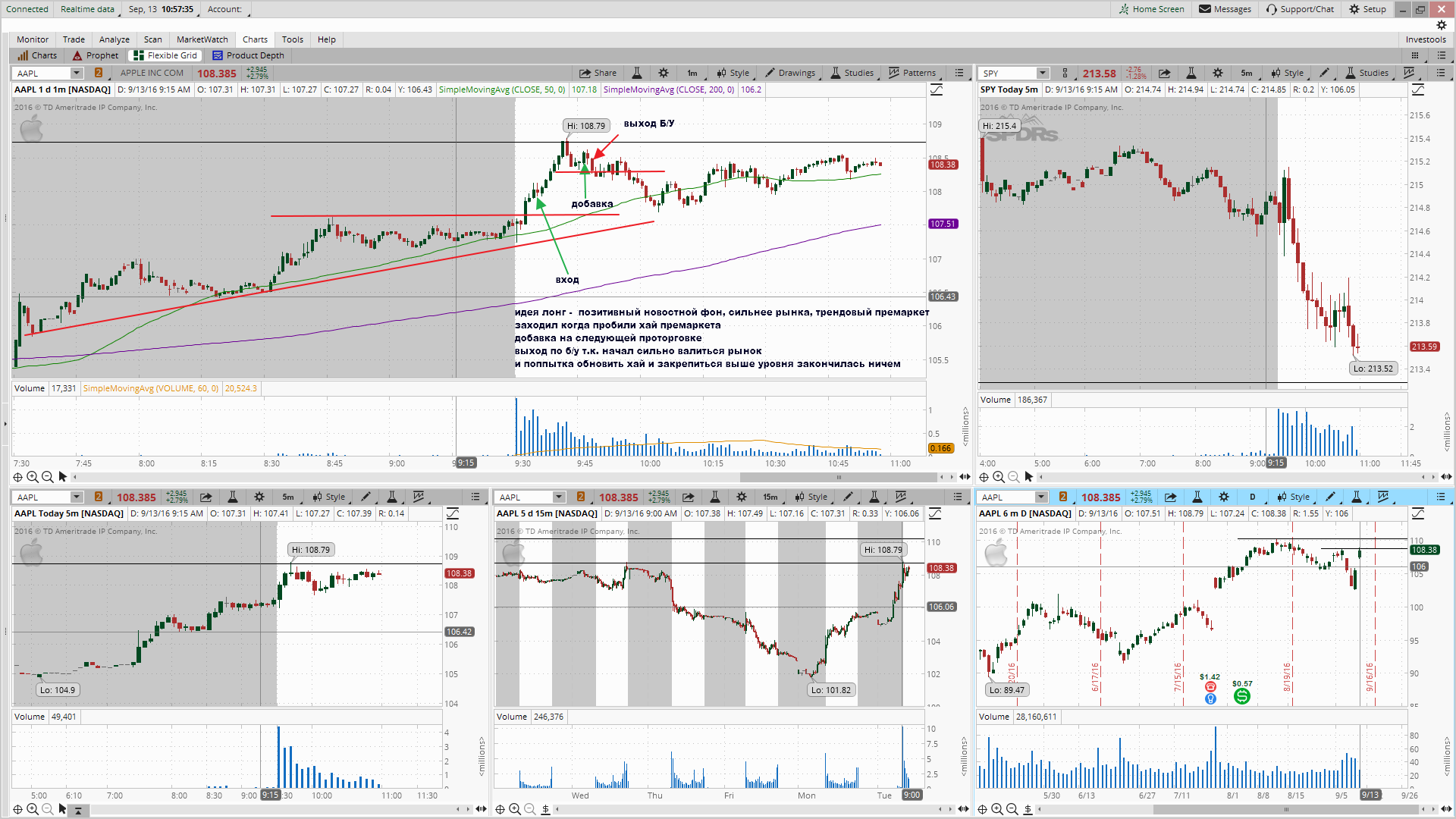Click share icon on AAPL daily chart
Viewport: 1456px width, 819px height.
pos(1171,497)
